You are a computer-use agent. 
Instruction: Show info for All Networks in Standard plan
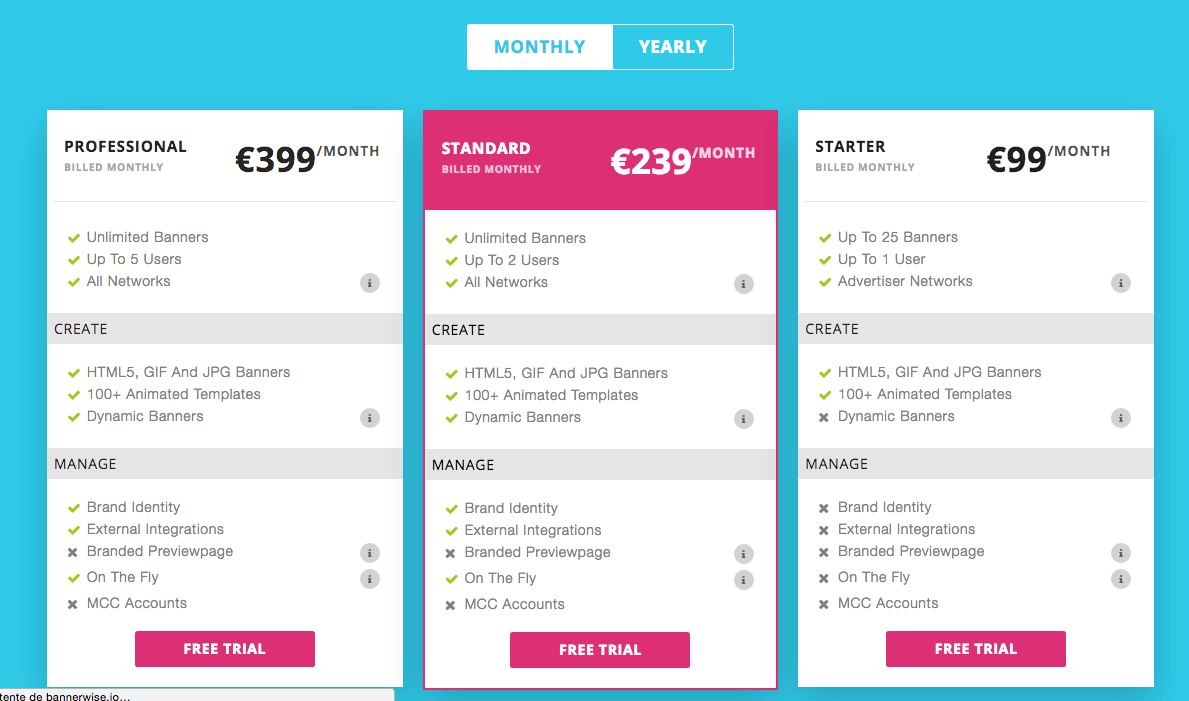click(744, 284)
